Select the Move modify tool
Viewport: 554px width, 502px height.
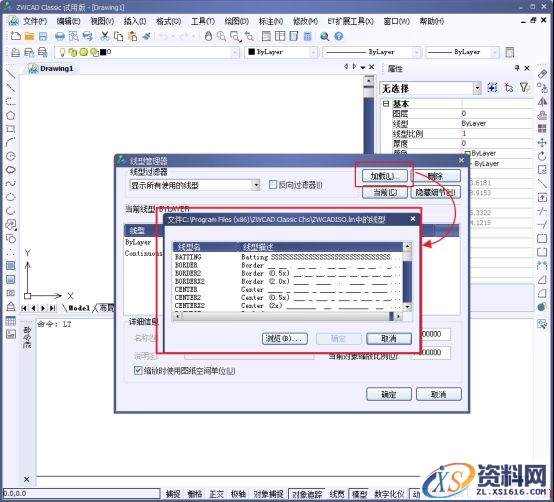[542, 142]
